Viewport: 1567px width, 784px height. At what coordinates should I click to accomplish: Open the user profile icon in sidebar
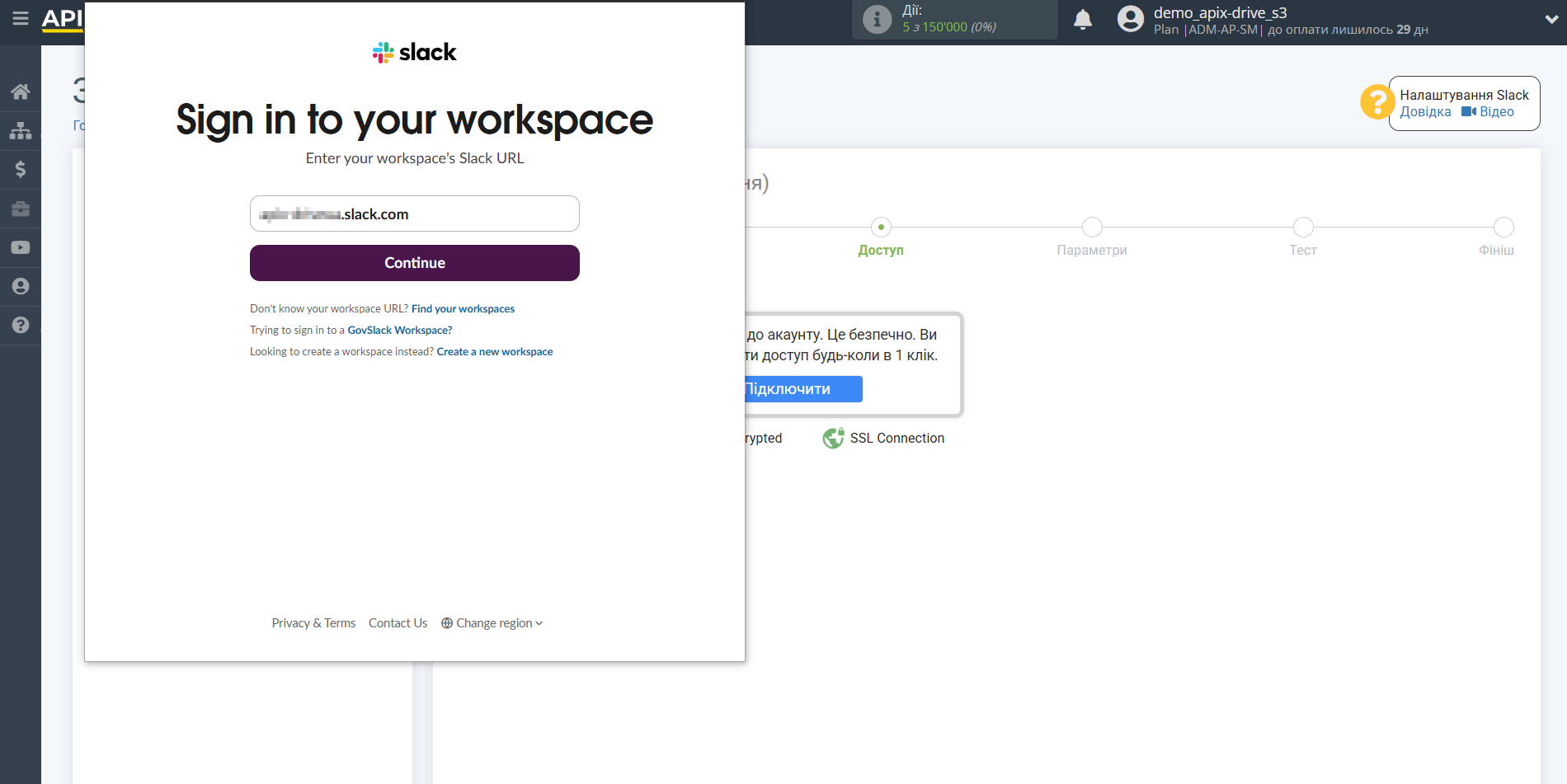[x=21, y=286]
